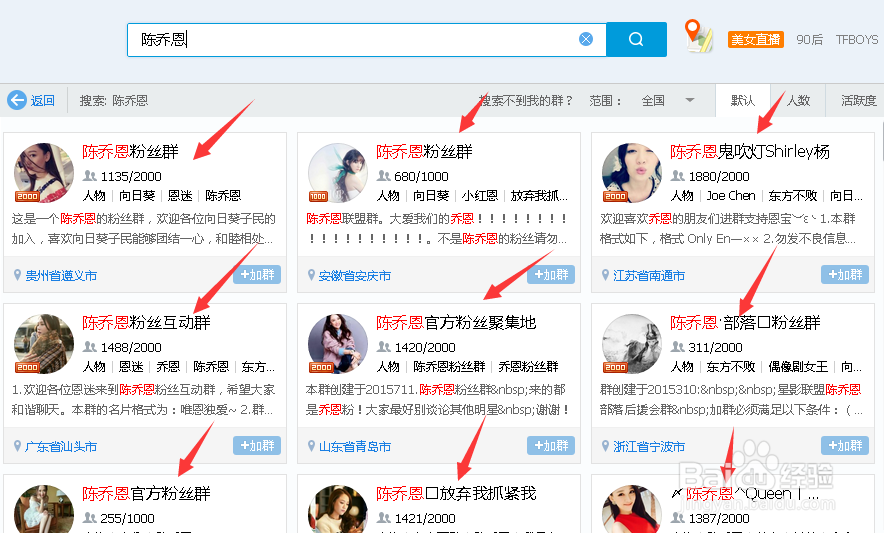
Task: Click the back arrow icon
Action: tap(17, 100)
